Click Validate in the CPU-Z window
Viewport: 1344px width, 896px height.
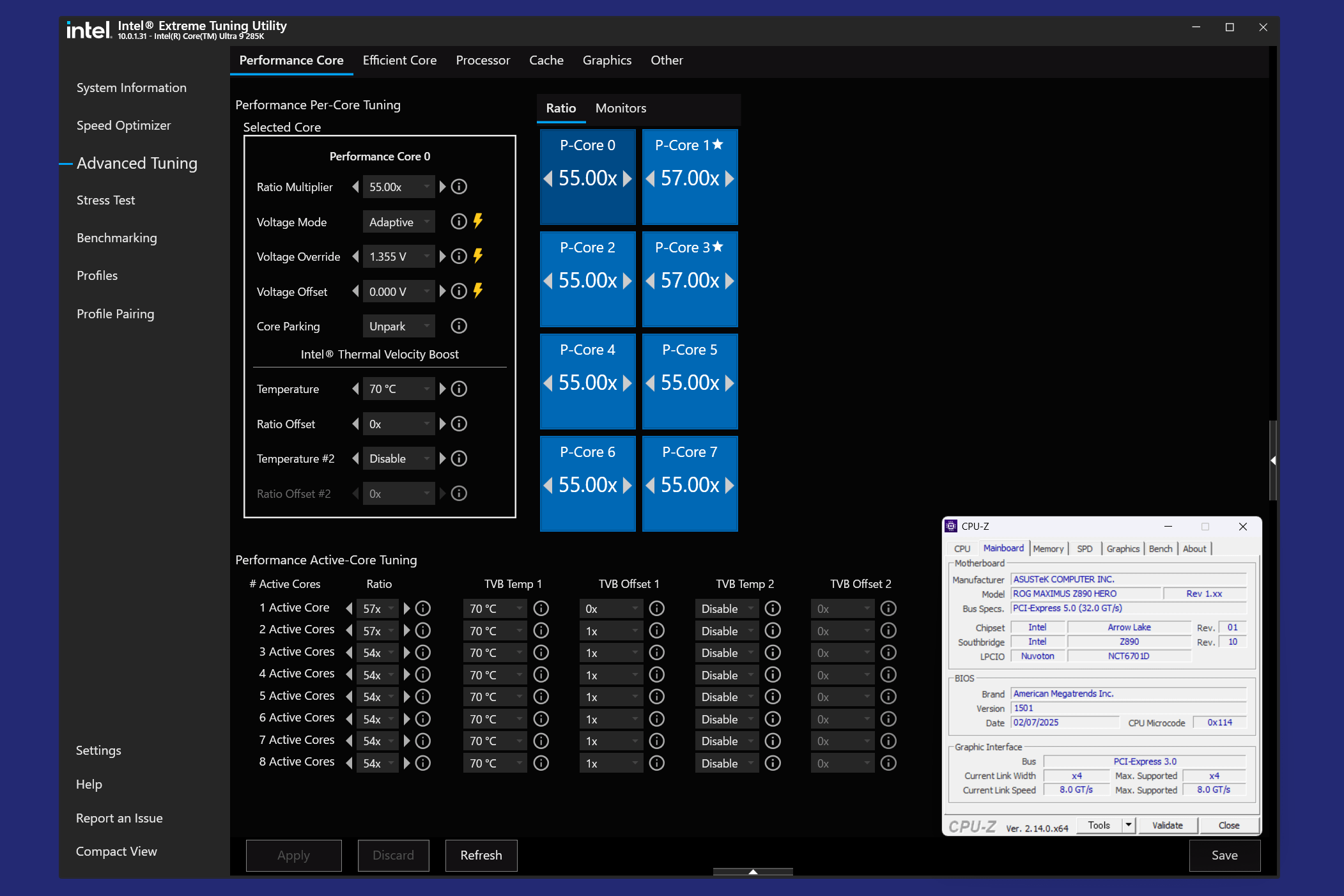point(1167,825)
